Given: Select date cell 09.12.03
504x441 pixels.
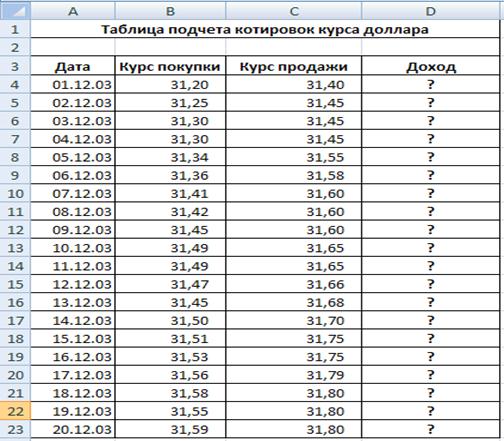Looking at the screenshot, I should coord(73,229).
